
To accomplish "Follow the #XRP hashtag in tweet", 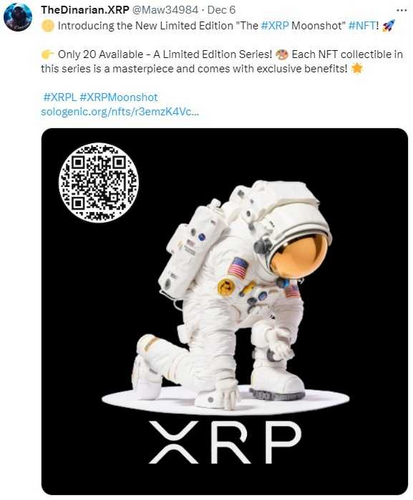I will (275, 26).
